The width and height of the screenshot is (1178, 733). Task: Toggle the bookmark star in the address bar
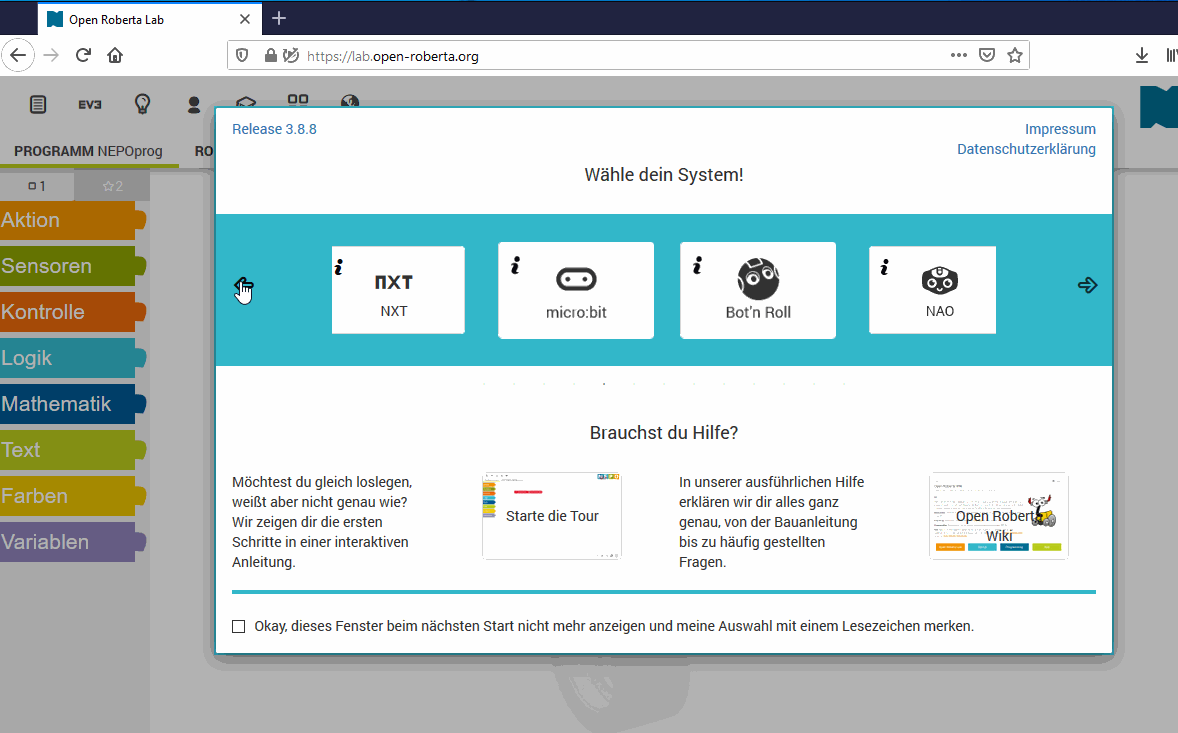[1014, 55]
